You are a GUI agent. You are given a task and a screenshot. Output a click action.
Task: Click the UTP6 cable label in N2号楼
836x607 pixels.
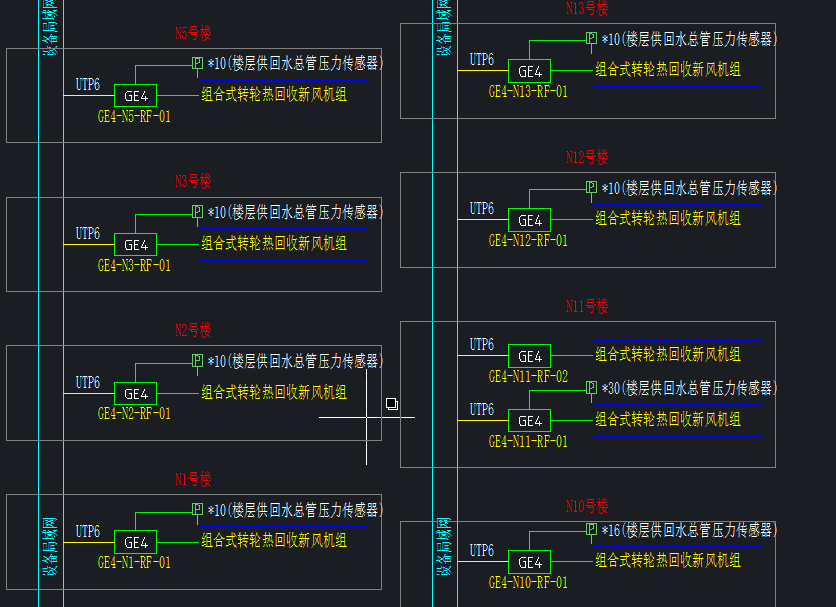coord(88,382)
